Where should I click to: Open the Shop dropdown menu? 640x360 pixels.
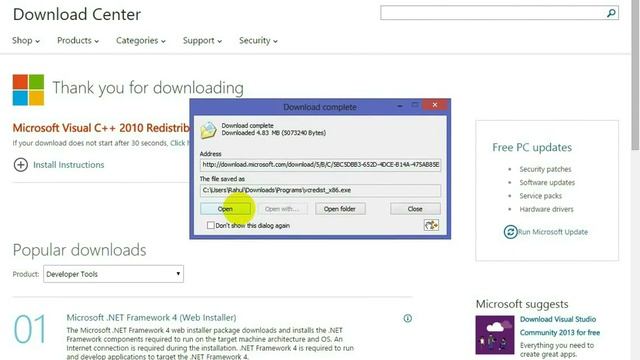(x=26, y=40)
